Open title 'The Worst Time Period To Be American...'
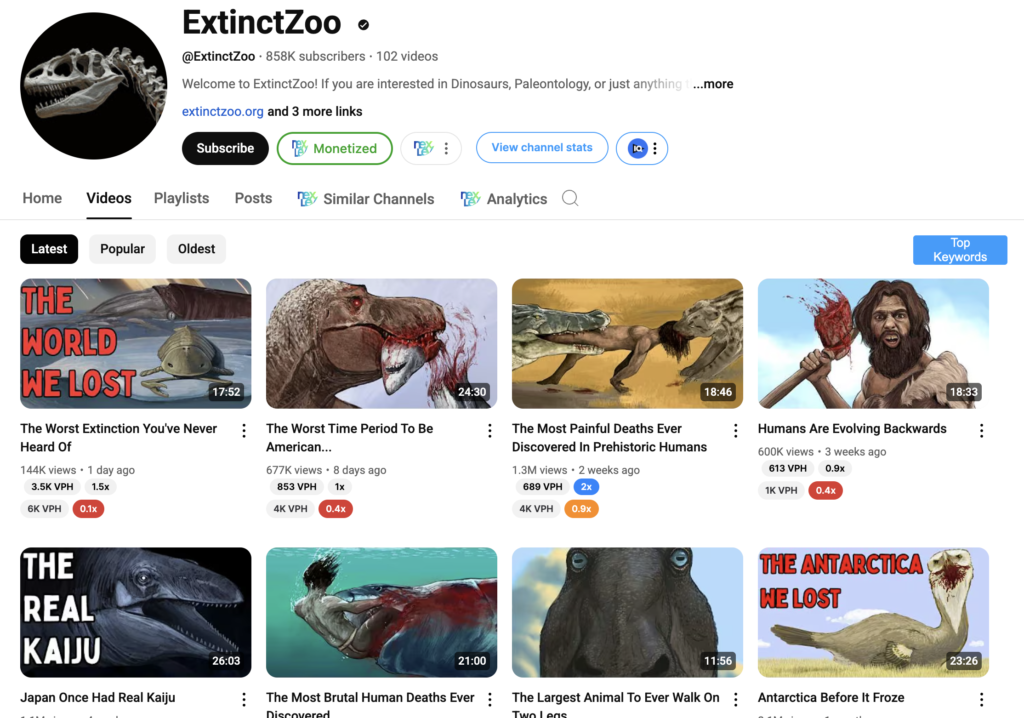The image size is (1024, 718). (350, 438)
